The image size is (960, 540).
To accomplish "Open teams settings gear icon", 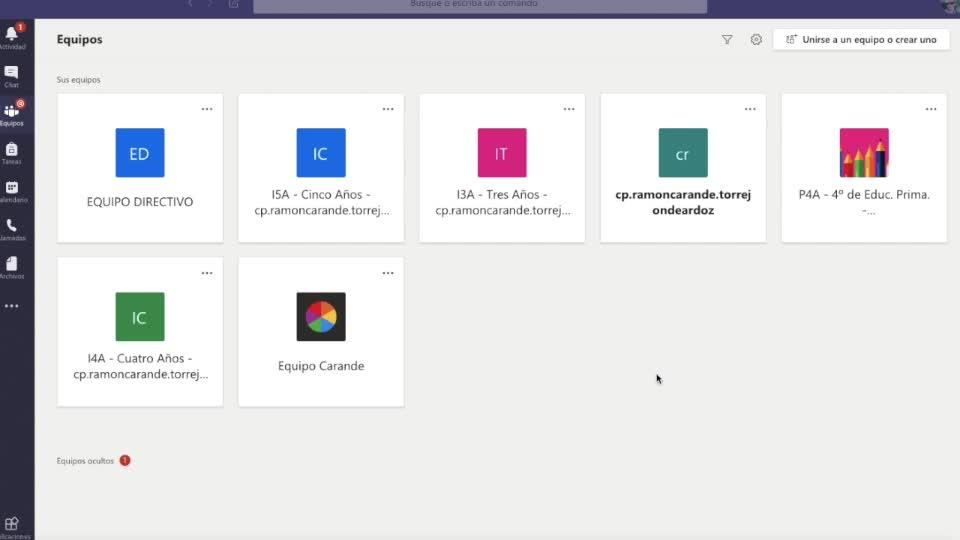I will [x=756, y=40].
